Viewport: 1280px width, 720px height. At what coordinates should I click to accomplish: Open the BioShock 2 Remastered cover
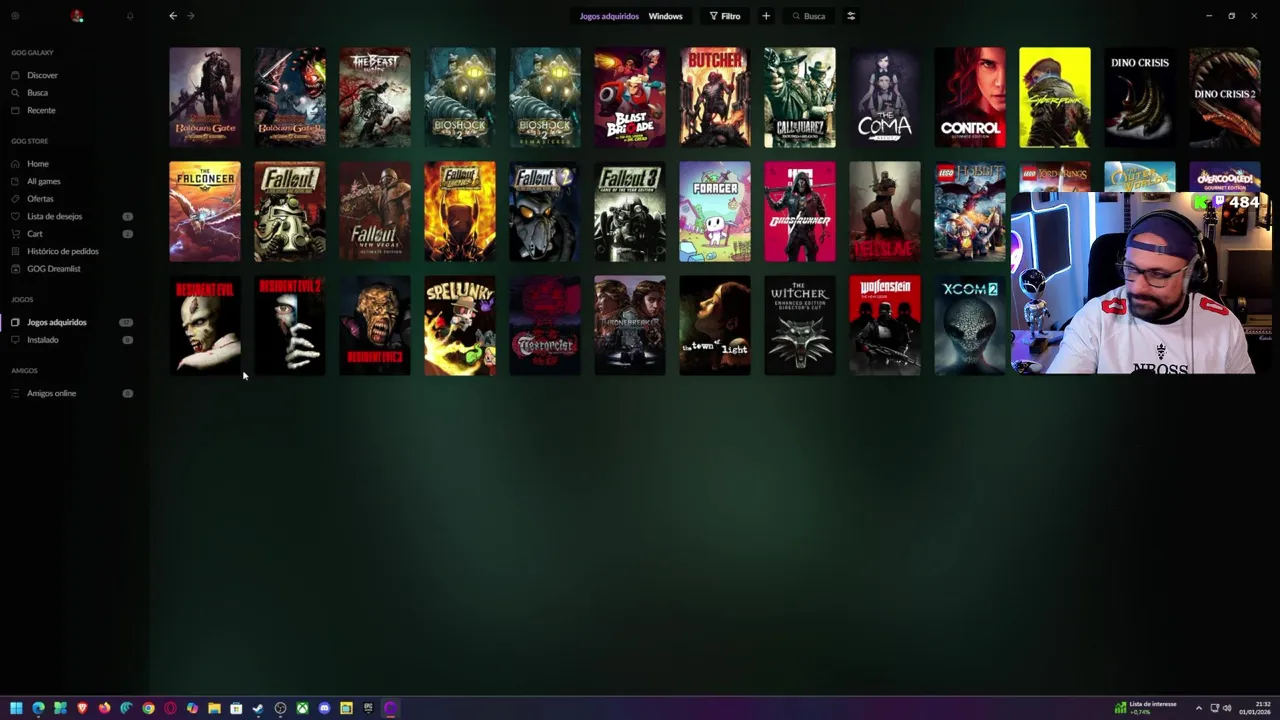(x=545, y=97)
